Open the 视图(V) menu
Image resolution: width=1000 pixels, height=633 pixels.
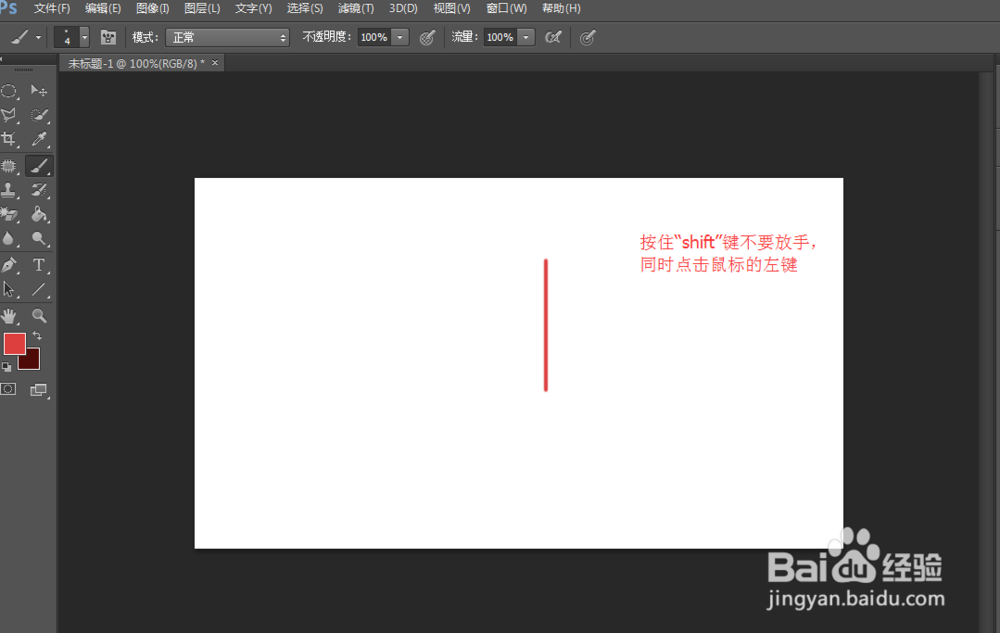tap(452, 8)
